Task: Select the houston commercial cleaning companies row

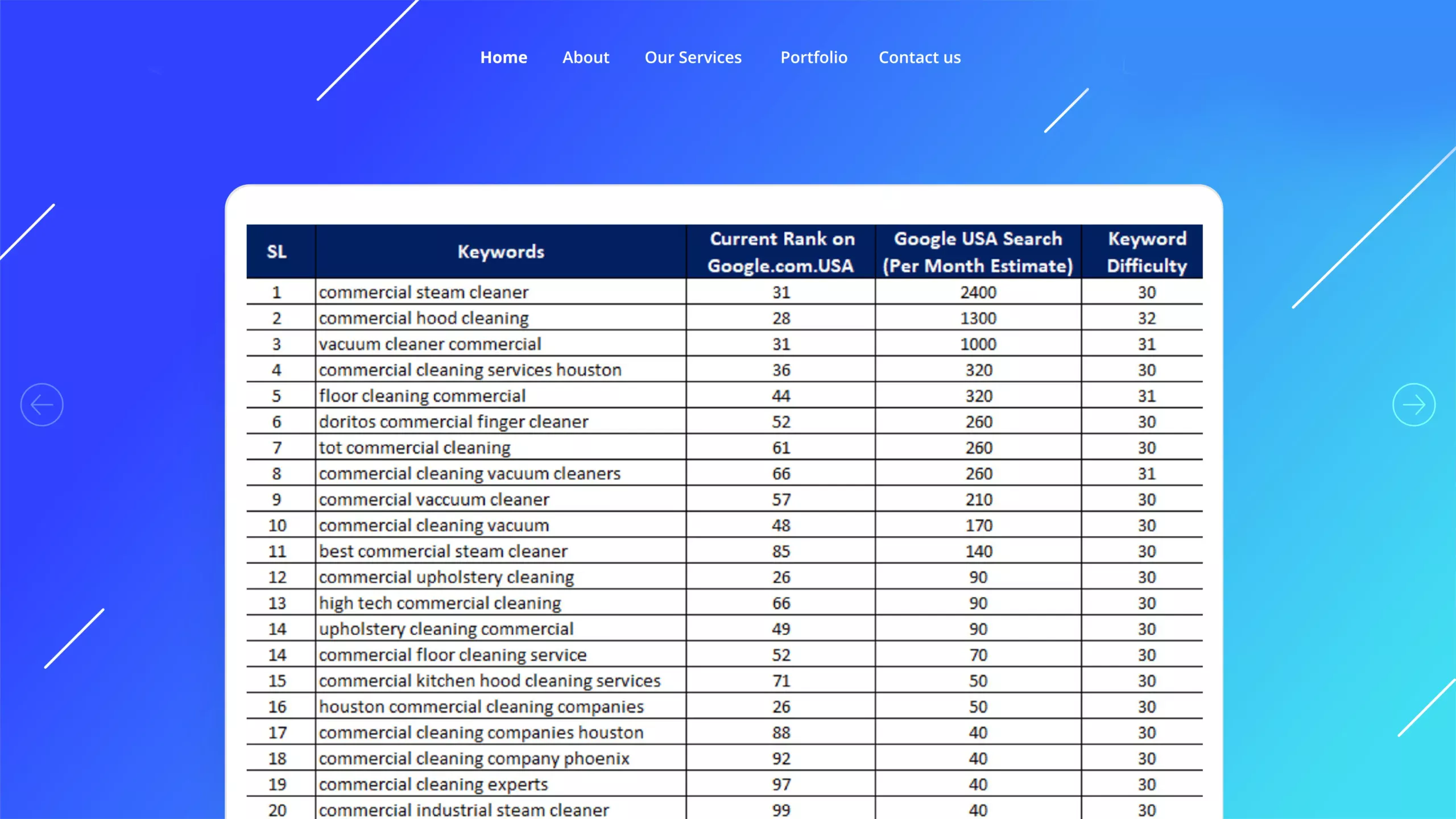Action: coord(481,707)
